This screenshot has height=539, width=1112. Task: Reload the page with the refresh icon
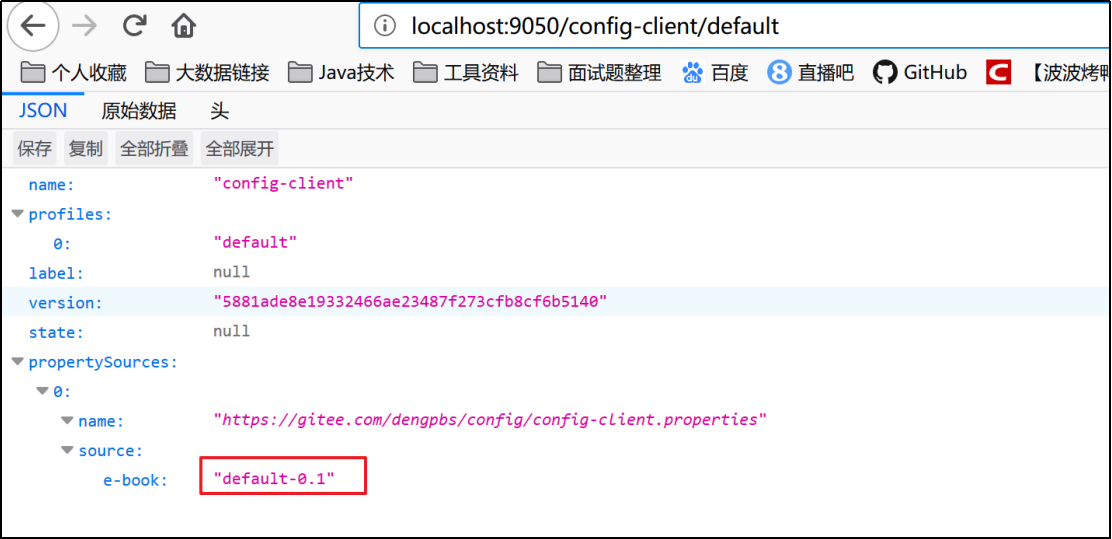click(133, 26)
